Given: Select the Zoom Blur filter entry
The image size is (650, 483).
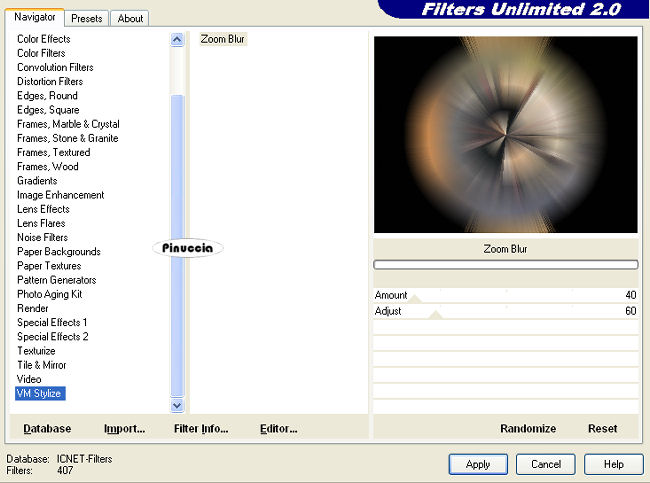Looking at the screenshot, I should click(x=223, y=39).
